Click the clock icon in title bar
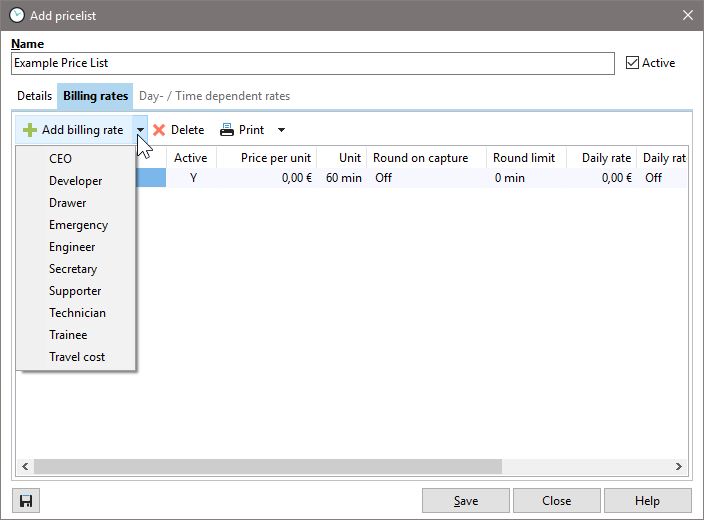704x520 pixels. [16, 15]
